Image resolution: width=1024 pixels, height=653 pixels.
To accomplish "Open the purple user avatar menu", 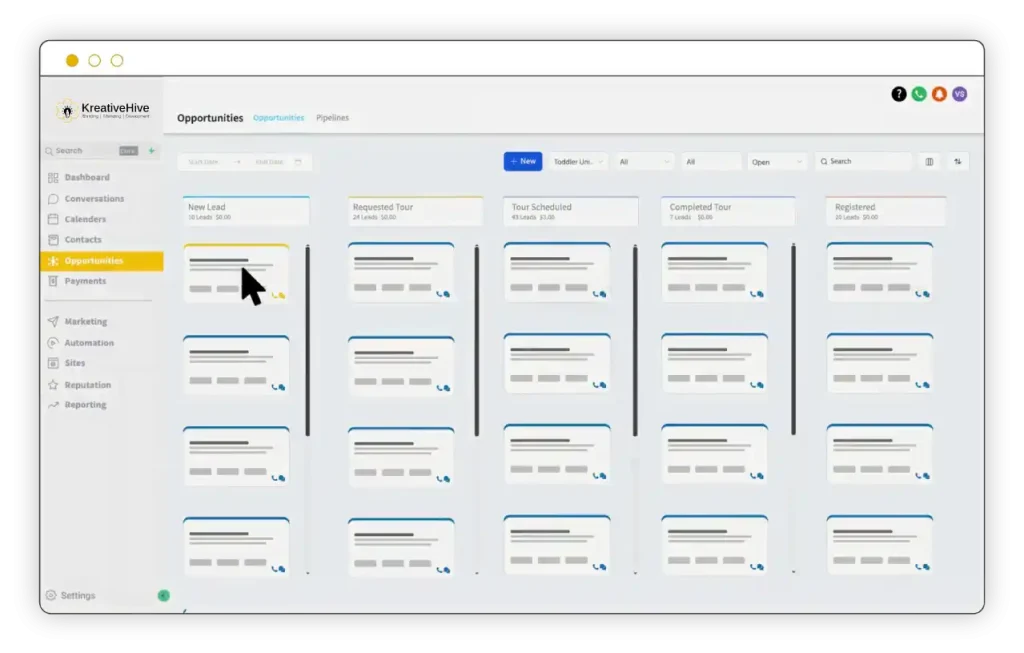I will 960,94.
